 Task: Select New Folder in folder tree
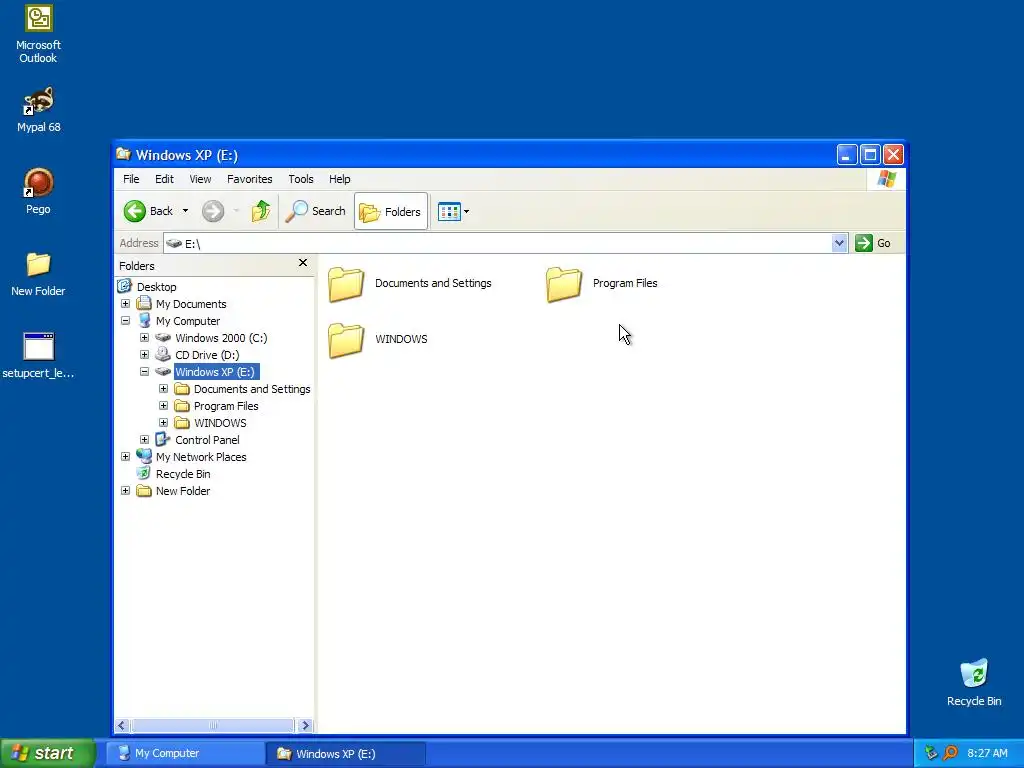tap(183, 490)
